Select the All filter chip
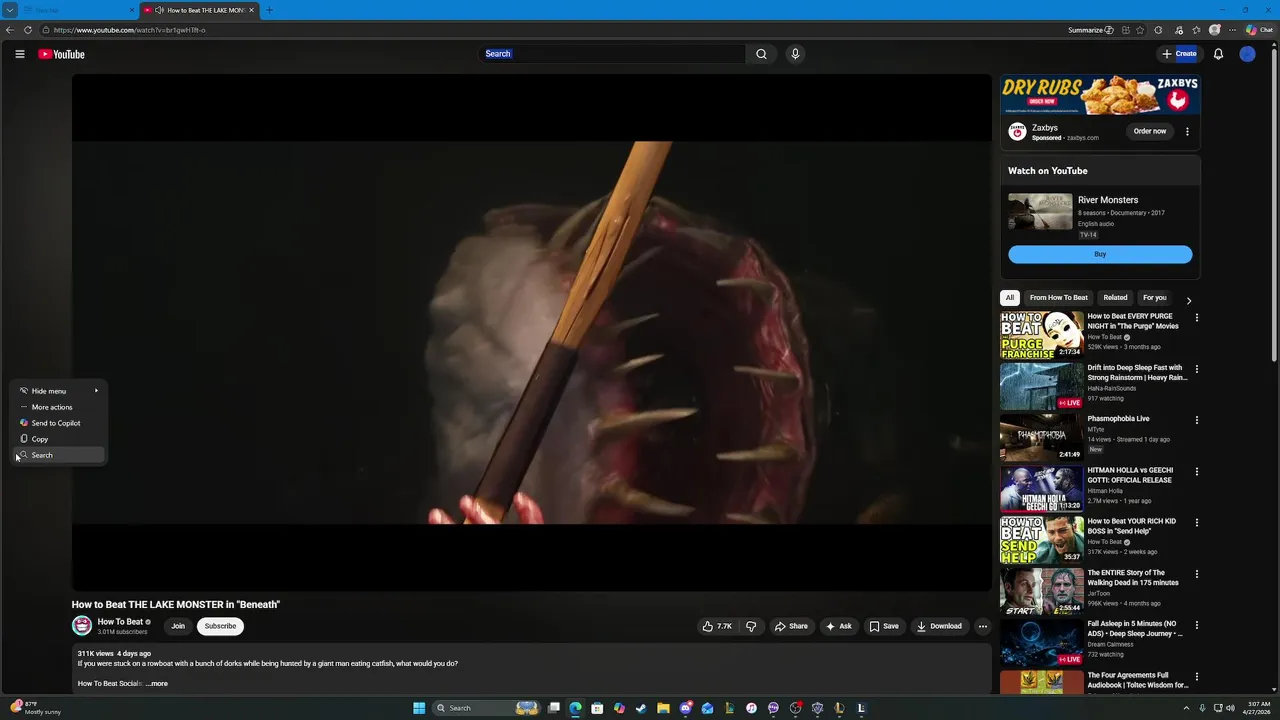Viewport: 1280px width, 720px height. pos(1010,298)
